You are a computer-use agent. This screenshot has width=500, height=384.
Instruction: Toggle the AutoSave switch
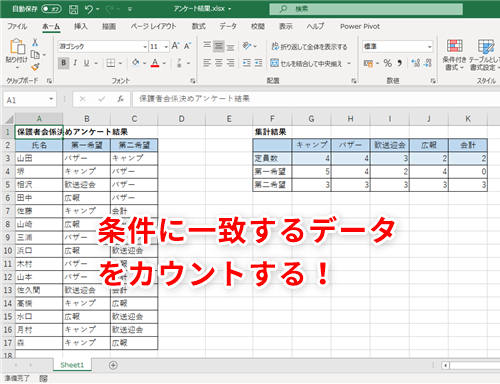[51, 9]
